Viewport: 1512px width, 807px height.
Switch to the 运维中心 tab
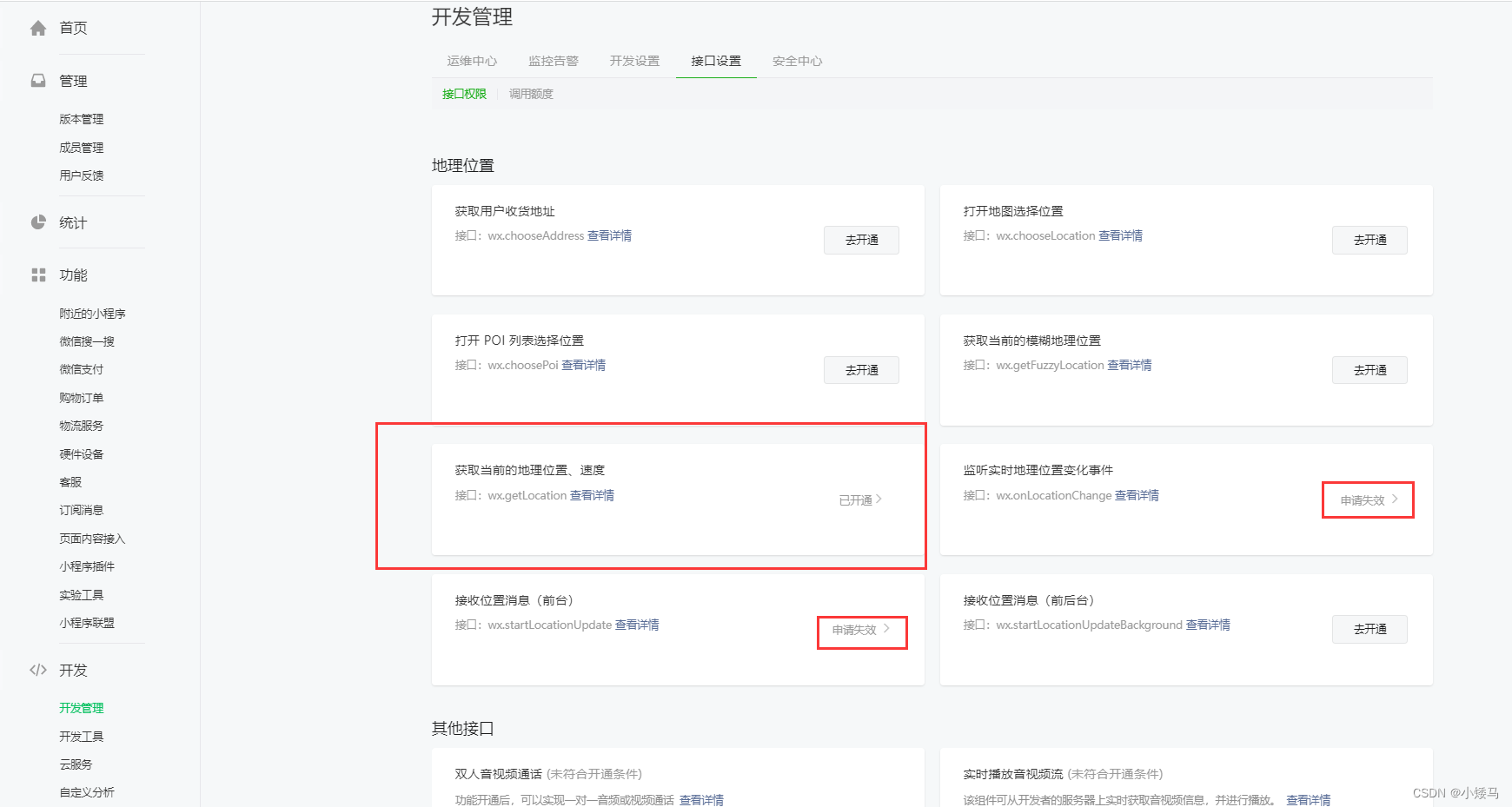coord(472,61)
